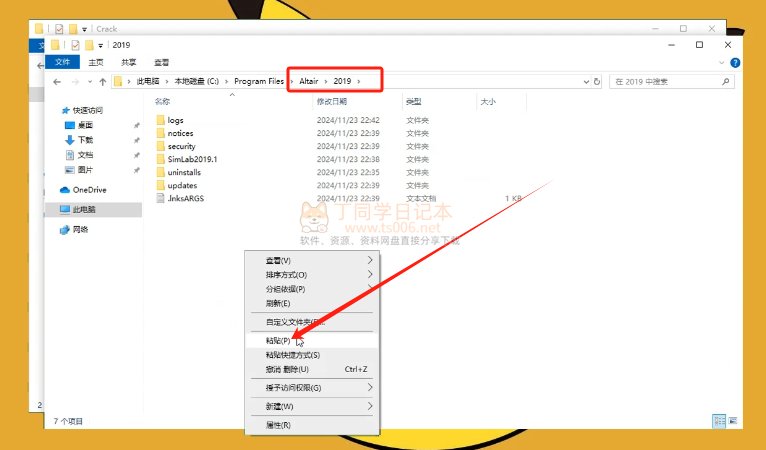The height and width of the screenshot is (450, 766).
Task: Open Network in the sidebar
Action: click(74, 229)
